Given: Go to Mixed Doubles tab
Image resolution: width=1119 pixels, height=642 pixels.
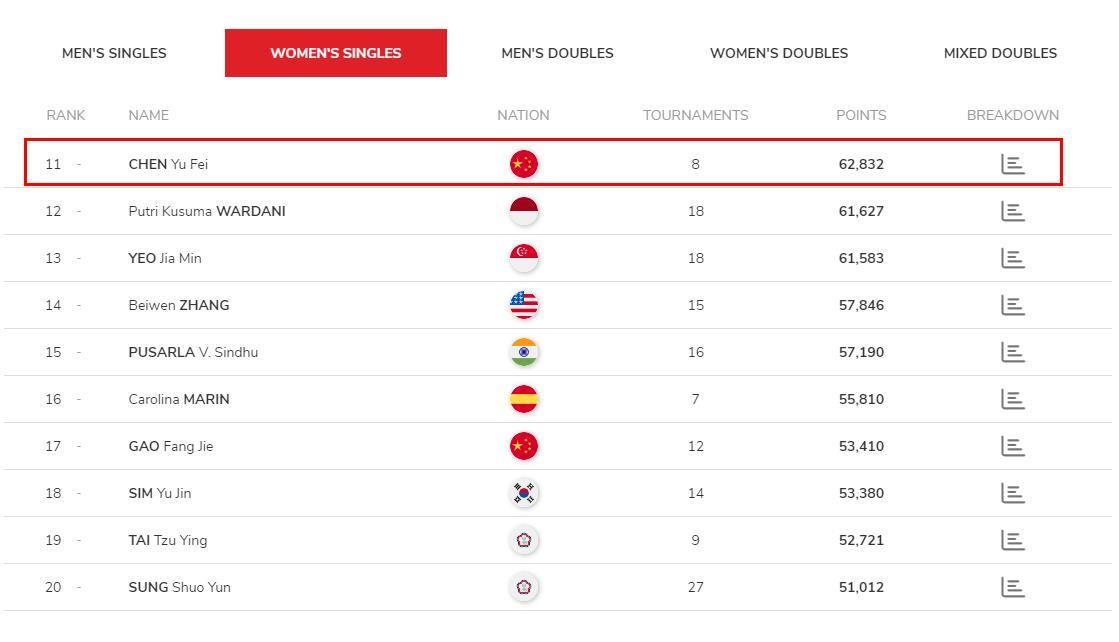Looking at the screenshot, I should coord(1001,53).
